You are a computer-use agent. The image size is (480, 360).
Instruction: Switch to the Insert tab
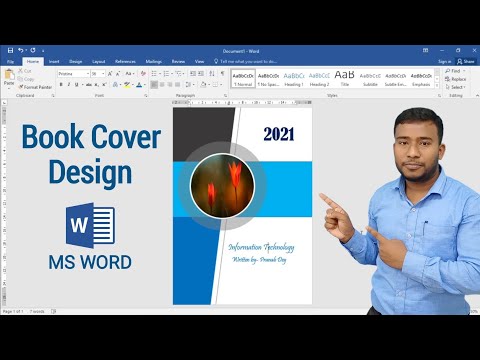coord(54,62)
